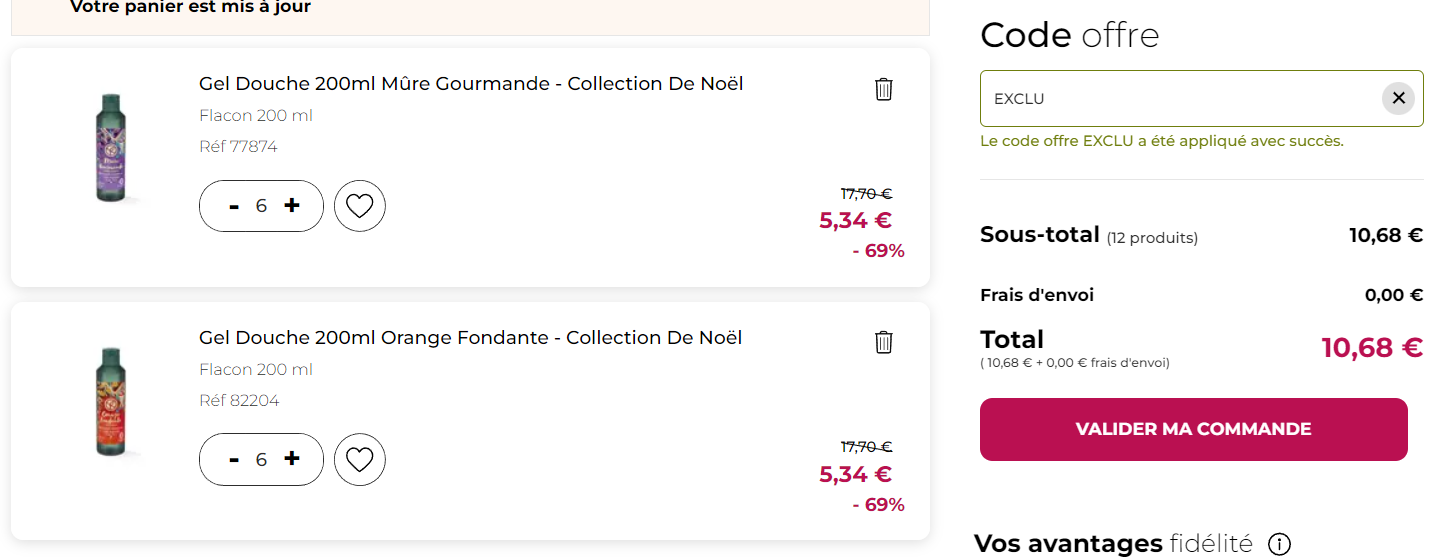
Task: Clear the EXCLU offer code
Action: (1398, 98)
